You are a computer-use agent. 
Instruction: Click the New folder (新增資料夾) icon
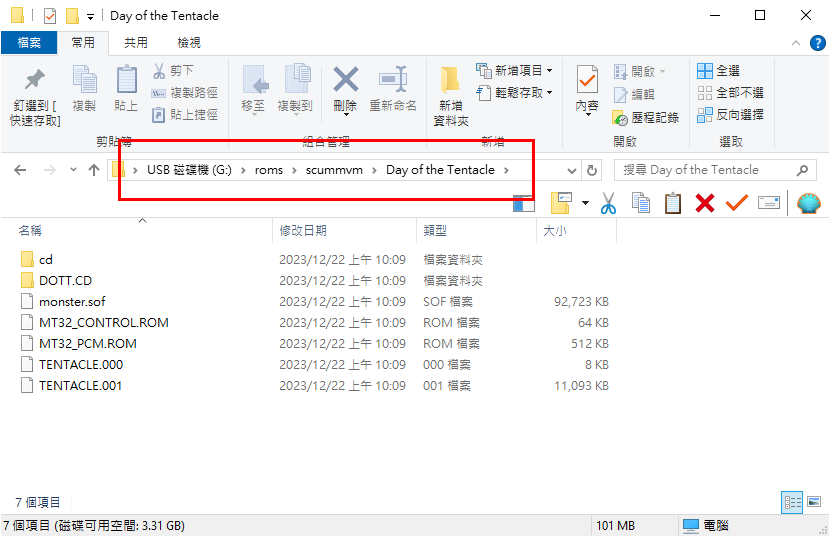[450, 80]
